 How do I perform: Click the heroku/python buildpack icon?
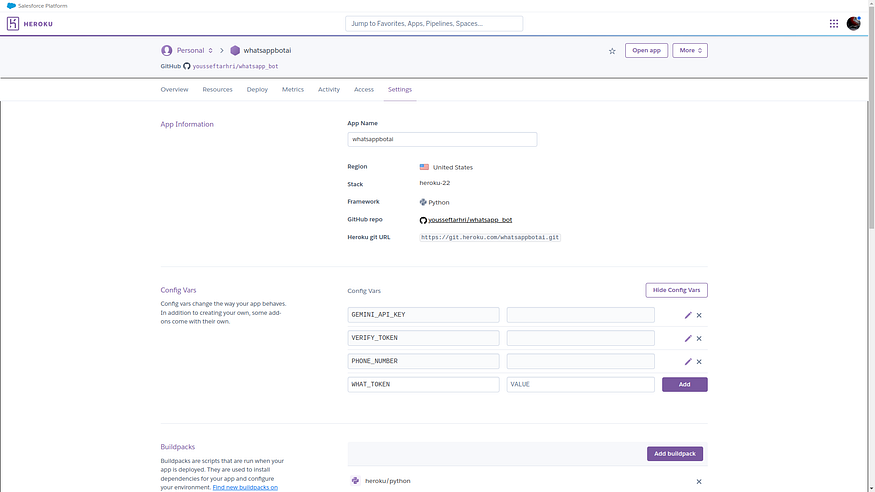tap(355, 480)
